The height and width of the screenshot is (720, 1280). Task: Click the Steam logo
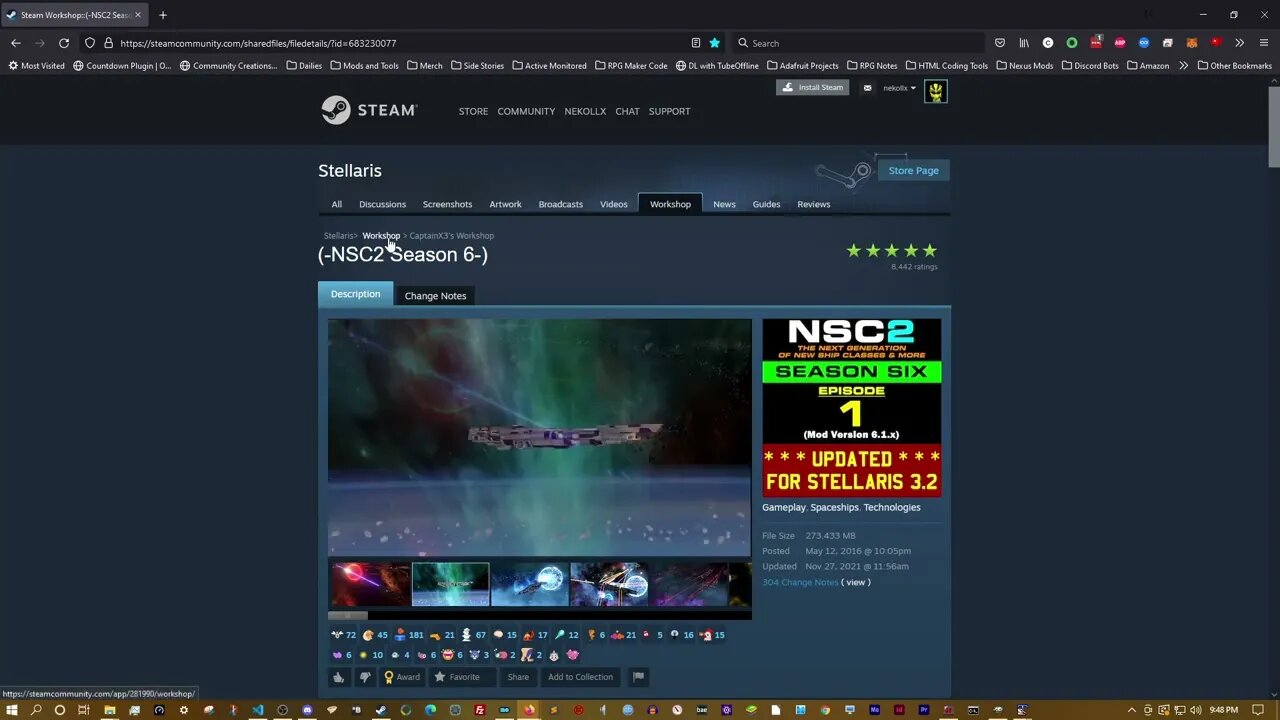point(369,110)
